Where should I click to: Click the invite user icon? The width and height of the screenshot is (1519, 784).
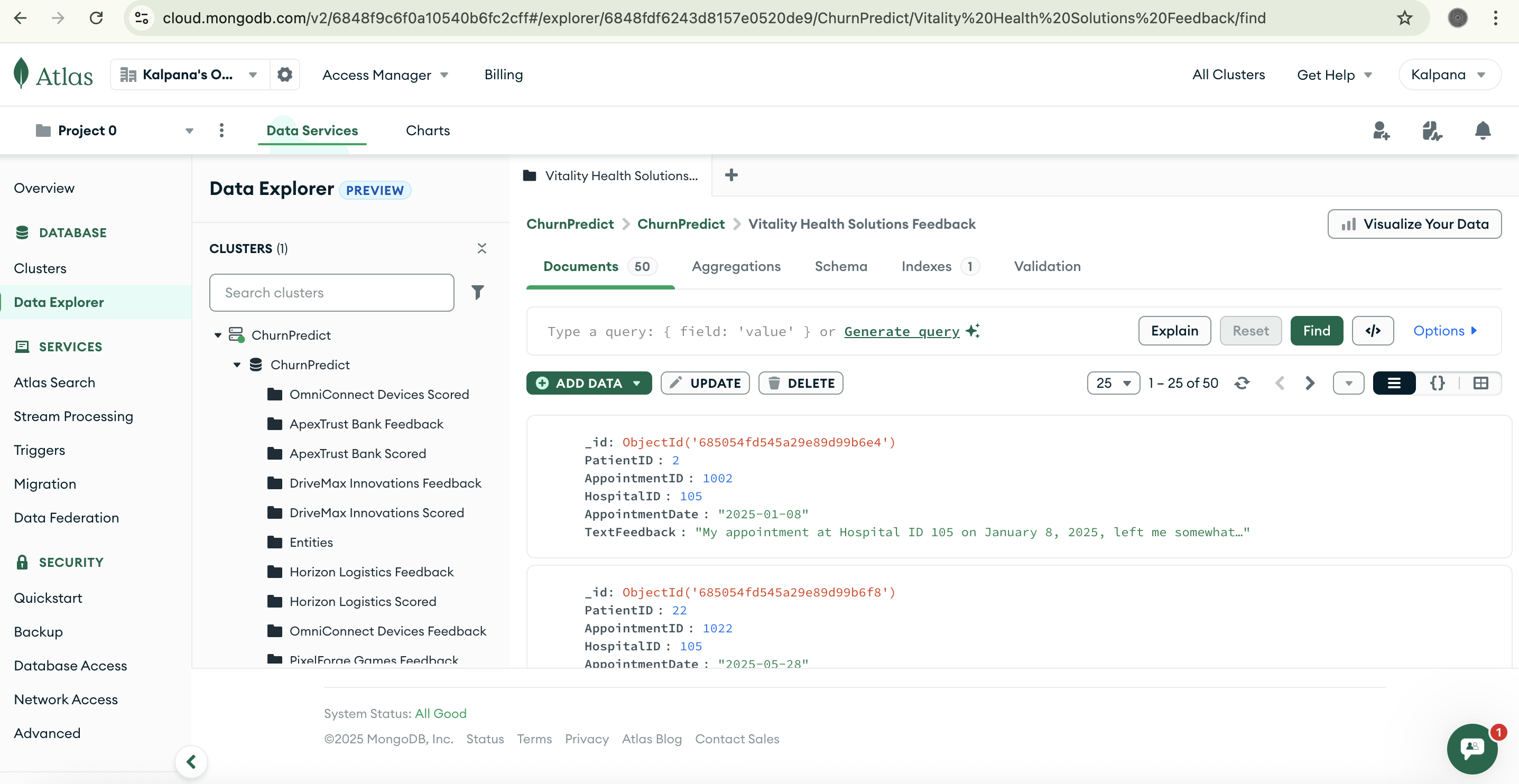coord(1381,130)
